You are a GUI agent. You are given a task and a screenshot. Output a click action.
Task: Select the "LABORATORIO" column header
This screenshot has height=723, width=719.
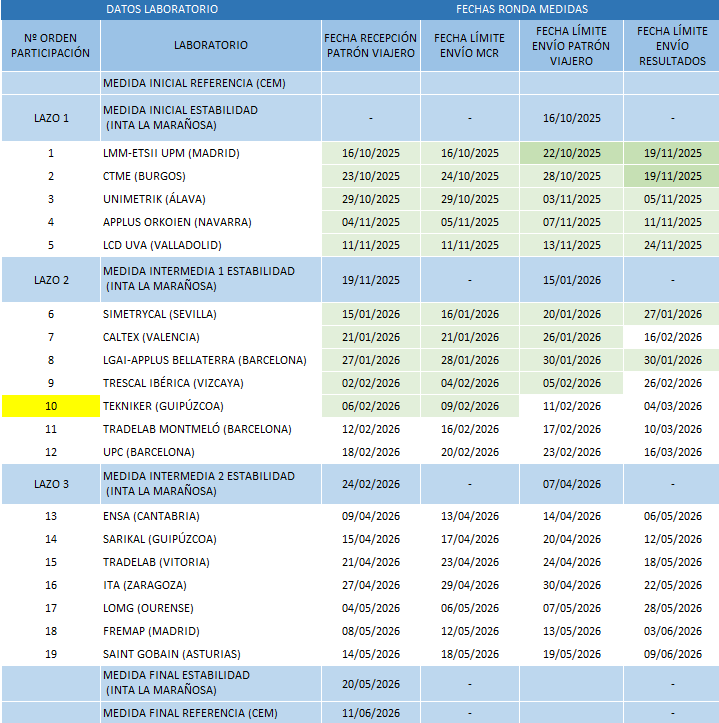210,45
